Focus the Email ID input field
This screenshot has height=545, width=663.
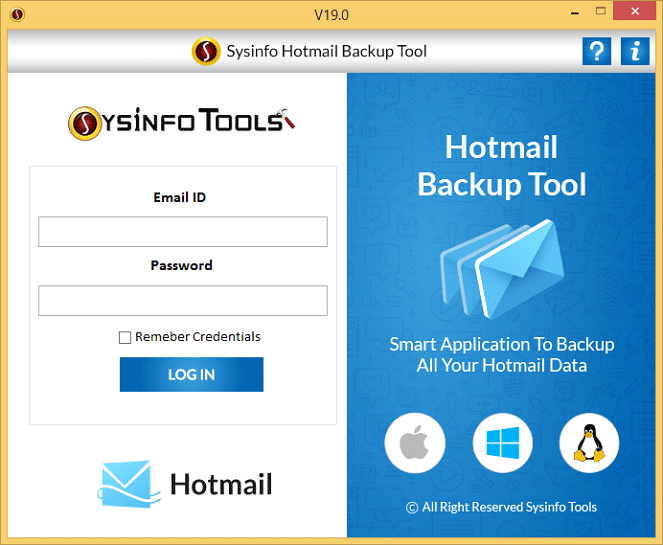tap(183, 232)
